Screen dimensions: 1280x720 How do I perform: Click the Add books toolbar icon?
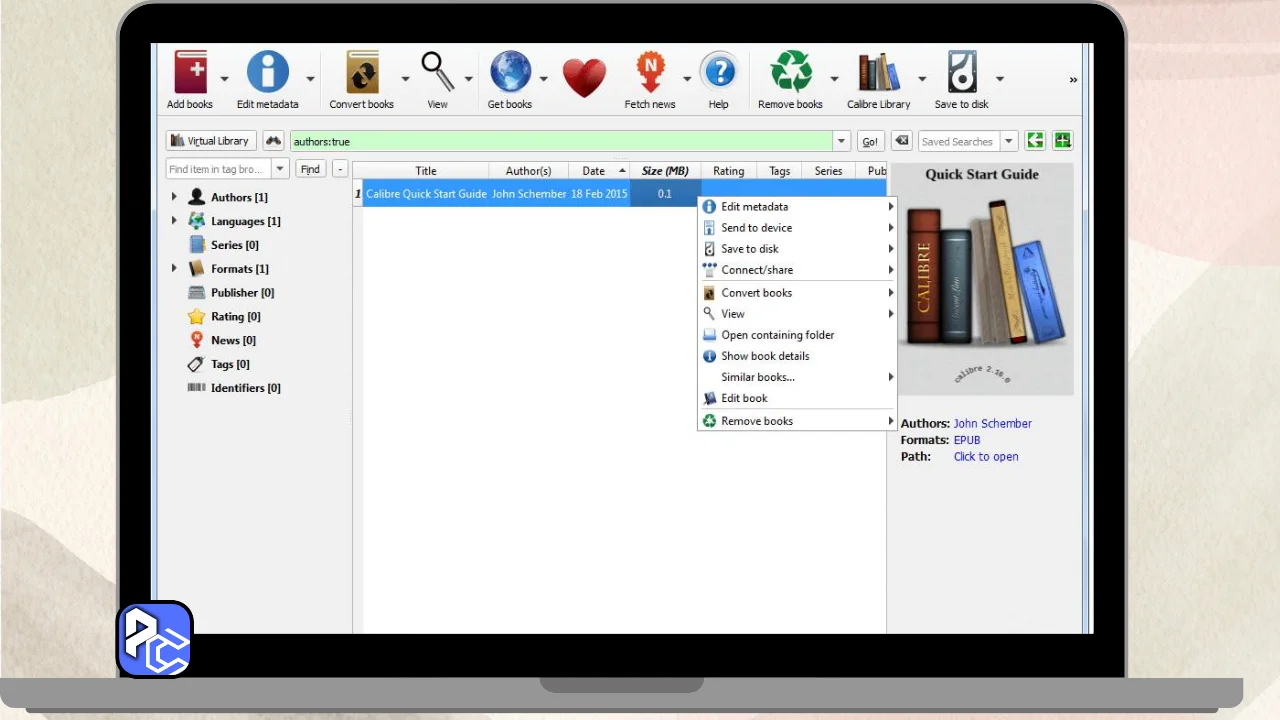190,74
